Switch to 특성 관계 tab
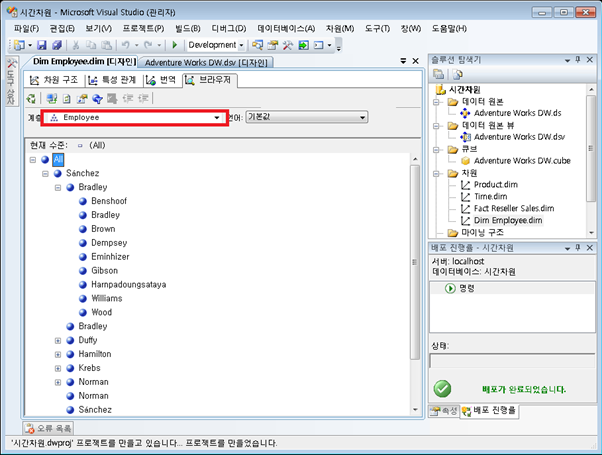This screenshot has height=455, width=602. pos(112,80)
